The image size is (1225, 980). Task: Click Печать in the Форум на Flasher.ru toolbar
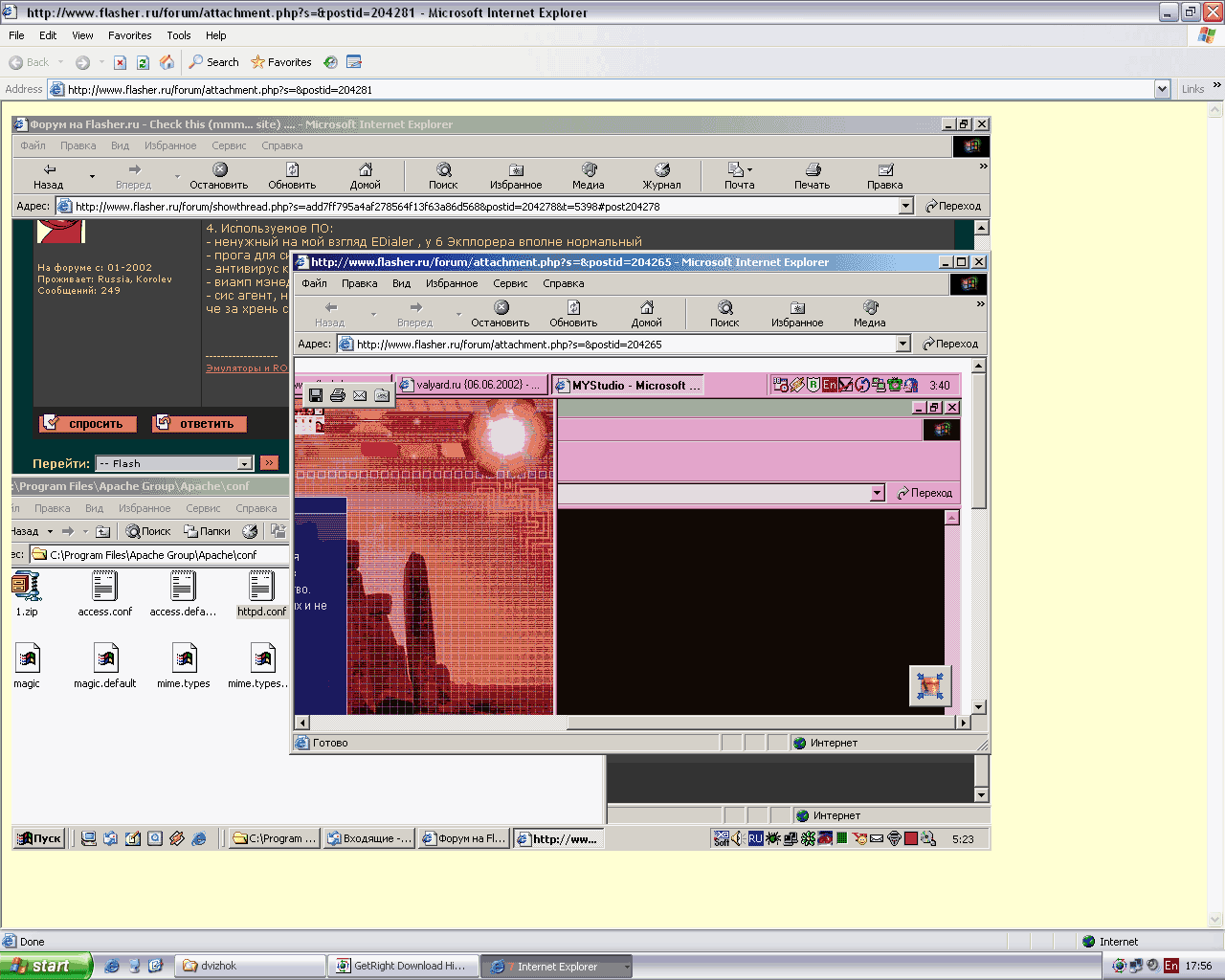tap(812, 176)
